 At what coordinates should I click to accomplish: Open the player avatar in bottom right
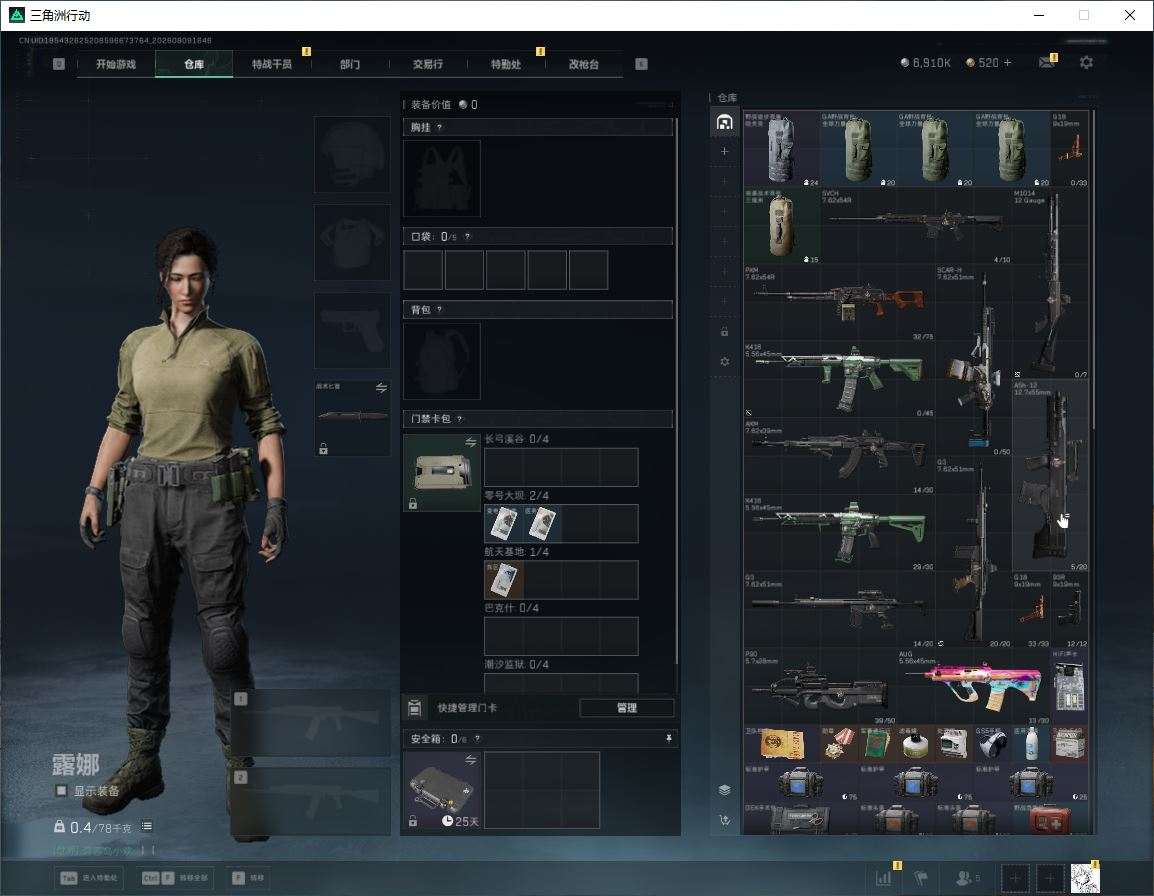click(1085, 878)
